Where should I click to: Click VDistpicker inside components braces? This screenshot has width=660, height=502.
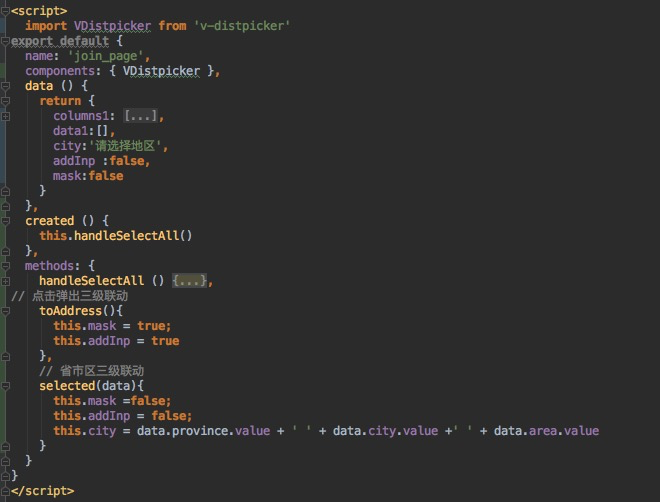[162, 71]
